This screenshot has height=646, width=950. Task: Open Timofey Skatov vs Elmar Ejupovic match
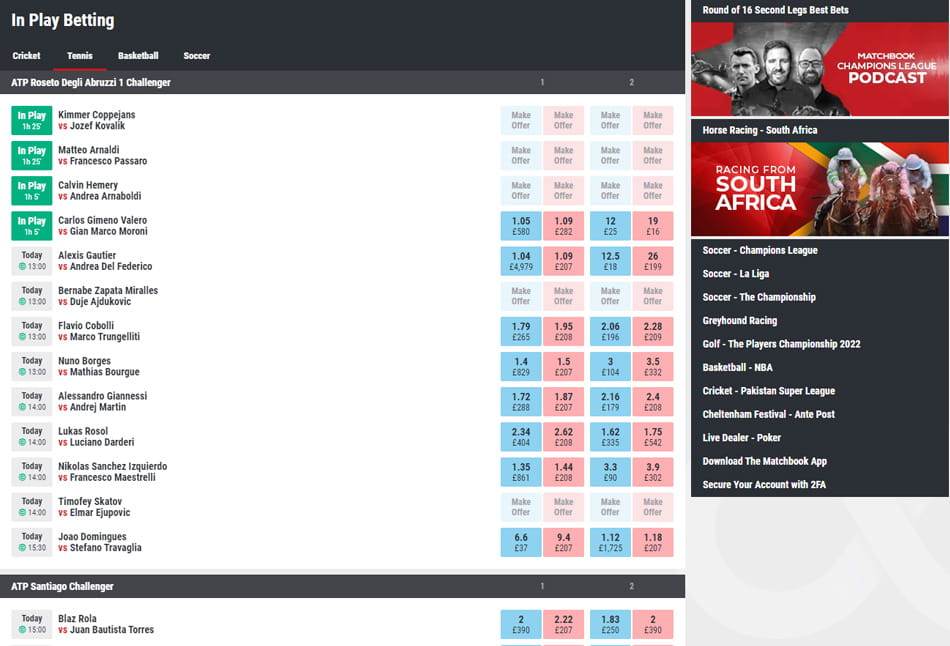(x=94, y=507)
